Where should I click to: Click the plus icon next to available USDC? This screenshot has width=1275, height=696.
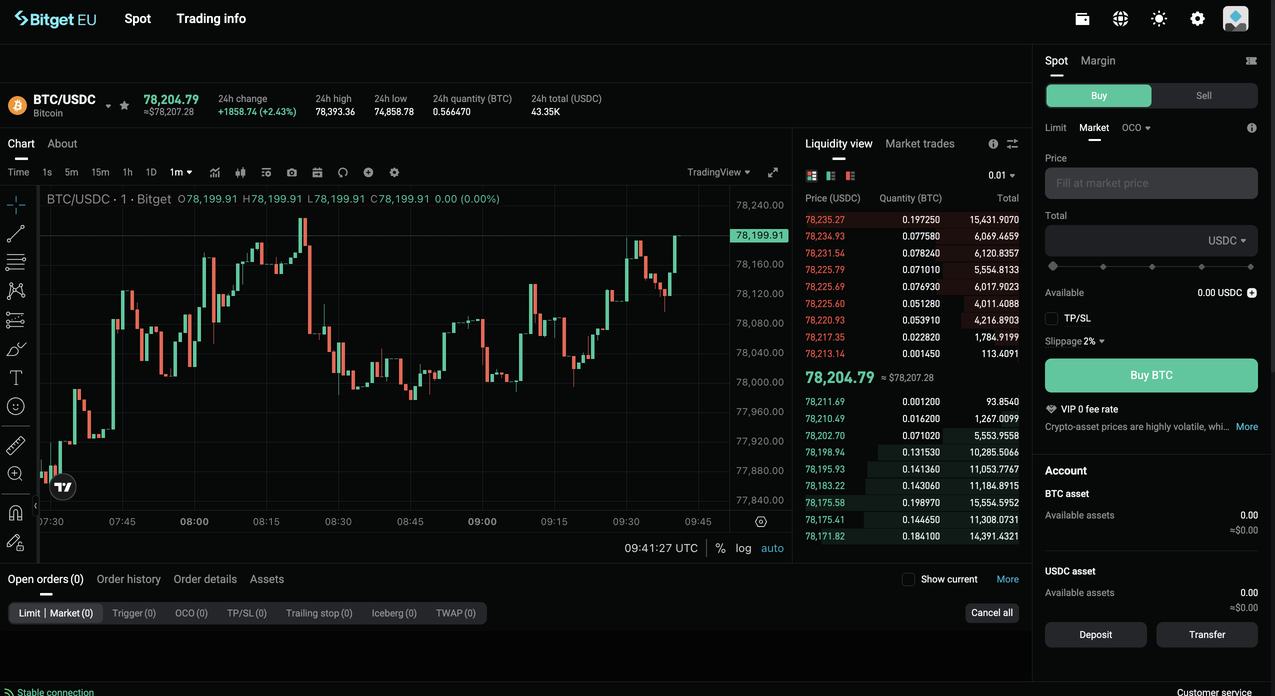point(1252,293)
